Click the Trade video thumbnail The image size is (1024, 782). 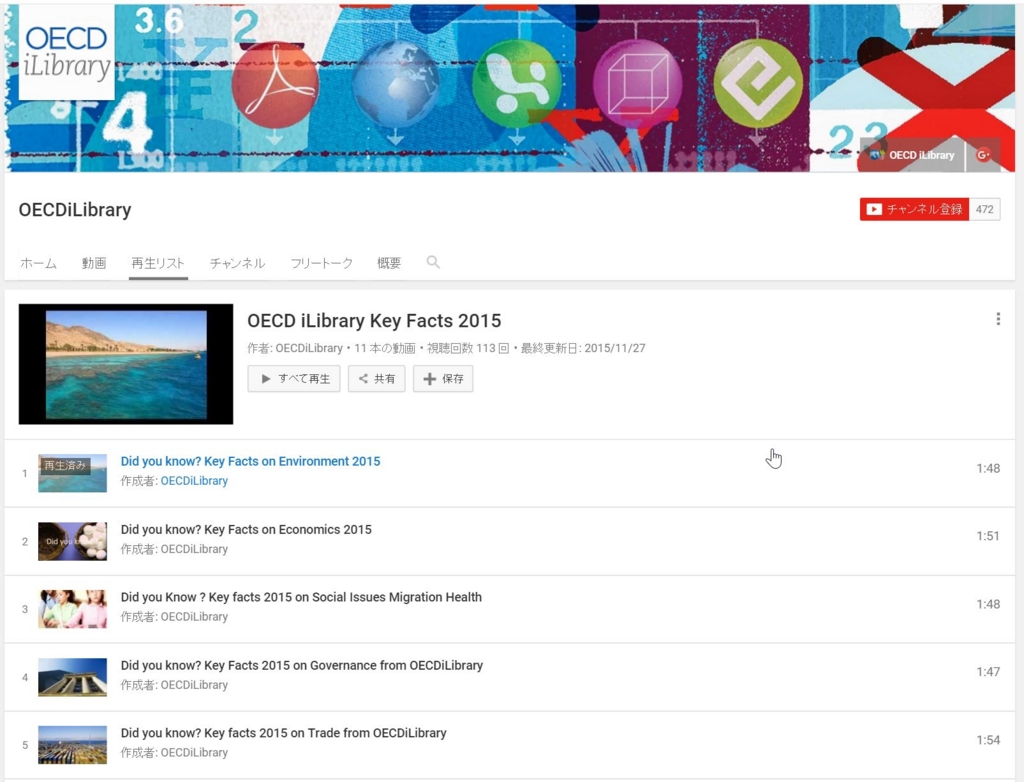click(x=72, y=745)
